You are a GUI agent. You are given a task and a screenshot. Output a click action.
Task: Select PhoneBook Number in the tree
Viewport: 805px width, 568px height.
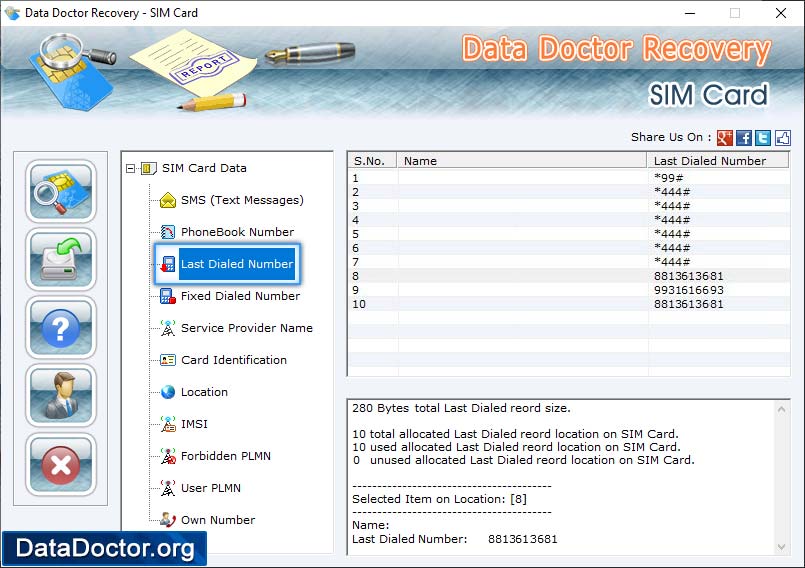click(x=237, y=232)
